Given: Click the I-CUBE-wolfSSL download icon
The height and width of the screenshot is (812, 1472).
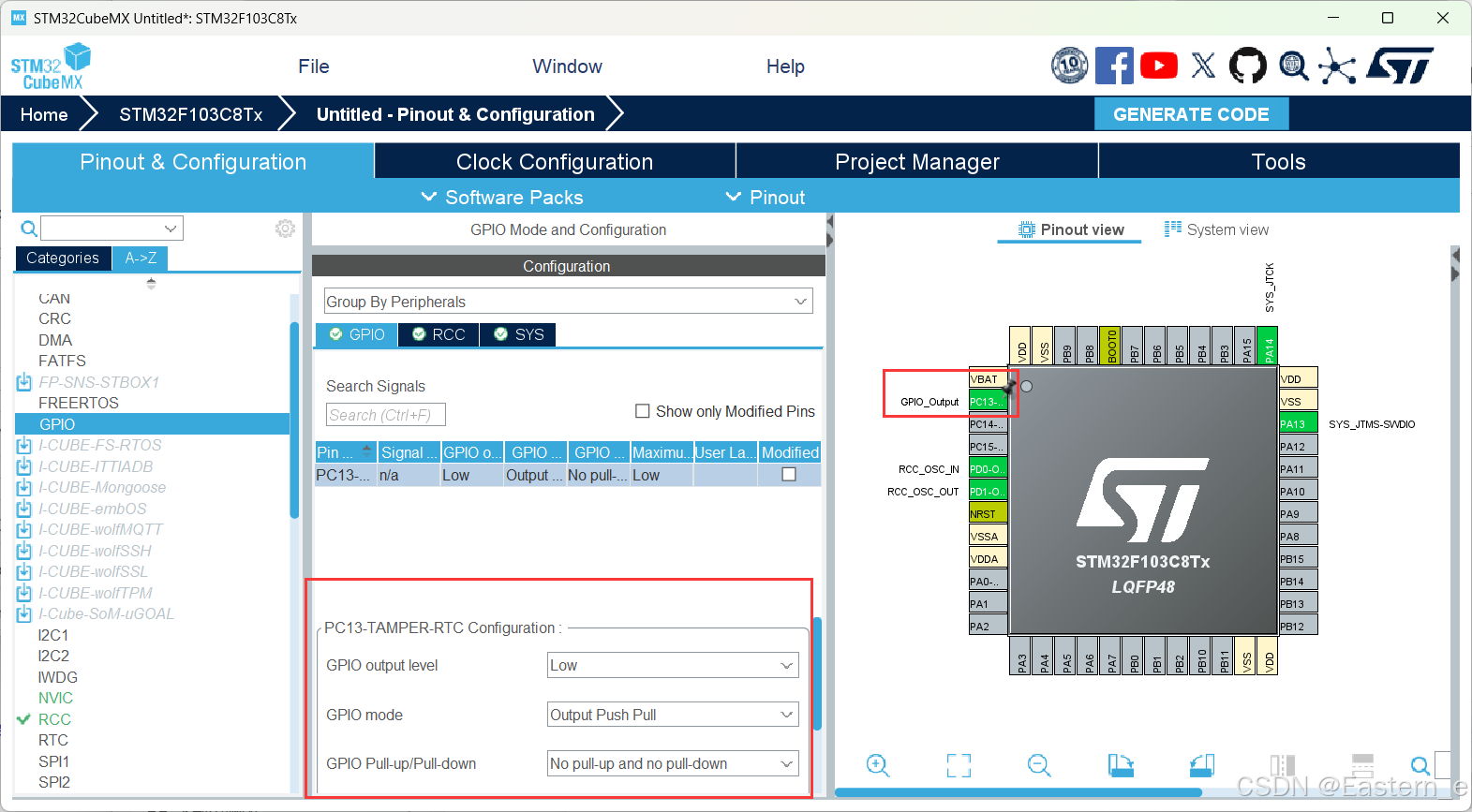Looking at the screenshot, I should point(24,571).
